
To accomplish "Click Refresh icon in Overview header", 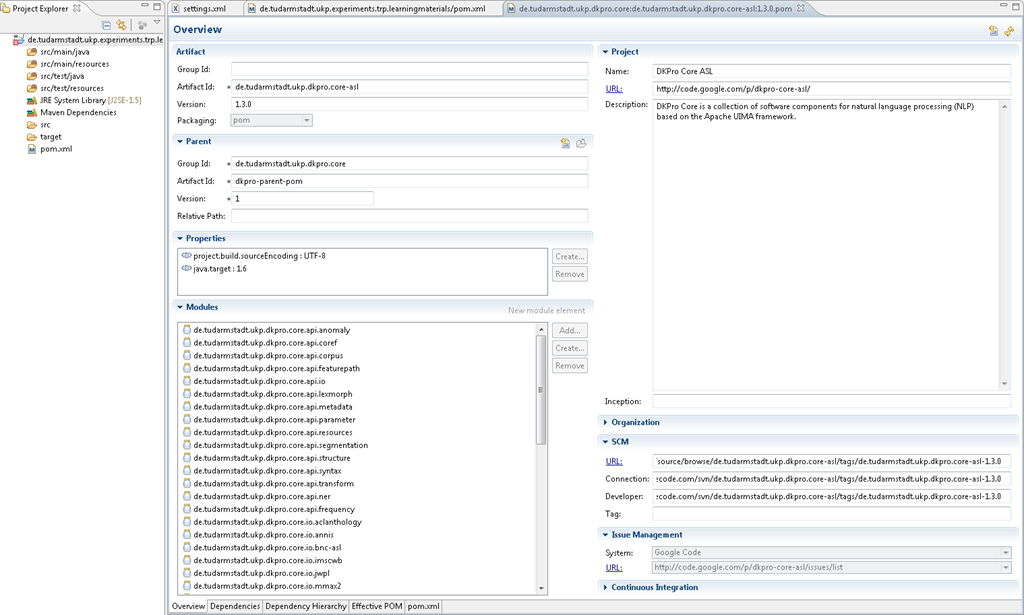I will (1009, 31).
